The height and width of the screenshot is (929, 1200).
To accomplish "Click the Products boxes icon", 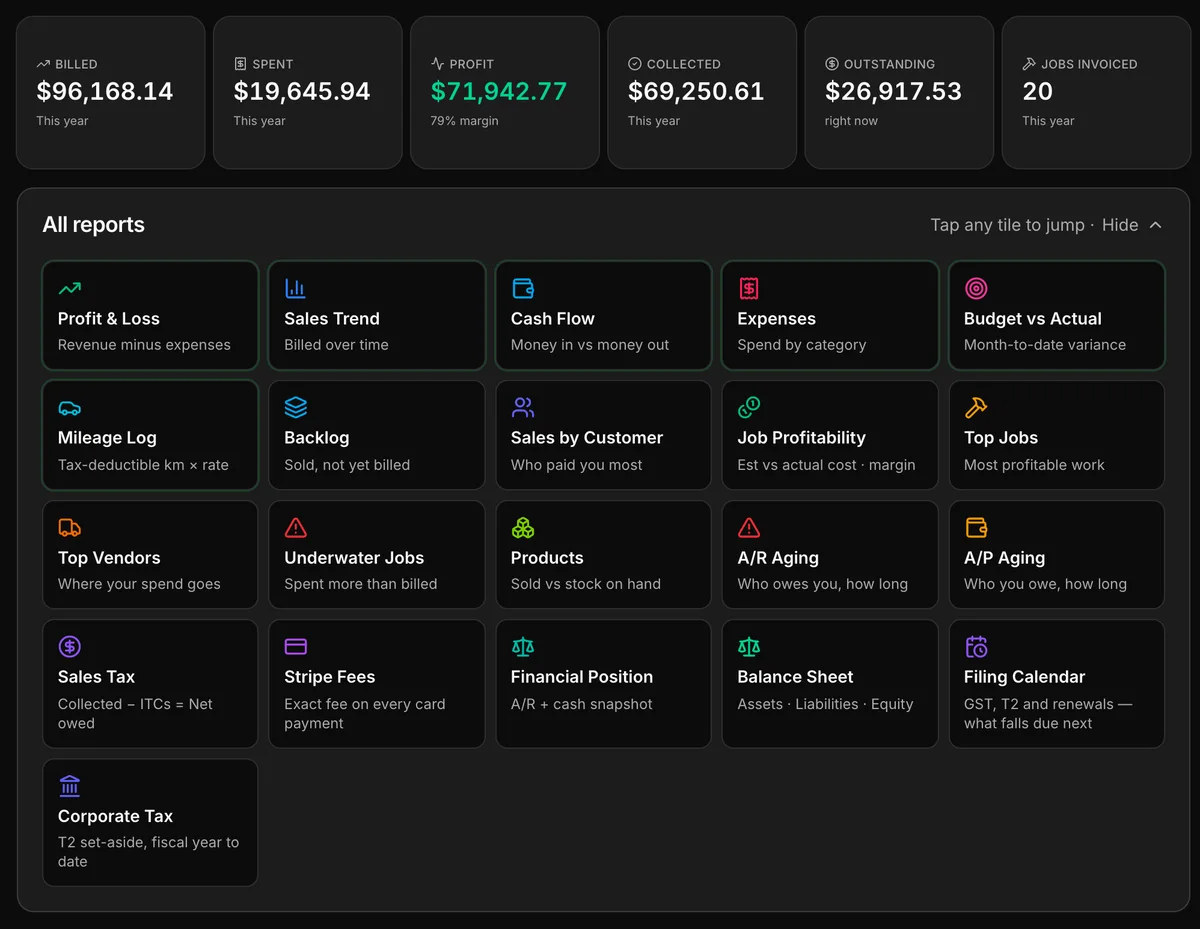I will point(523,528).
